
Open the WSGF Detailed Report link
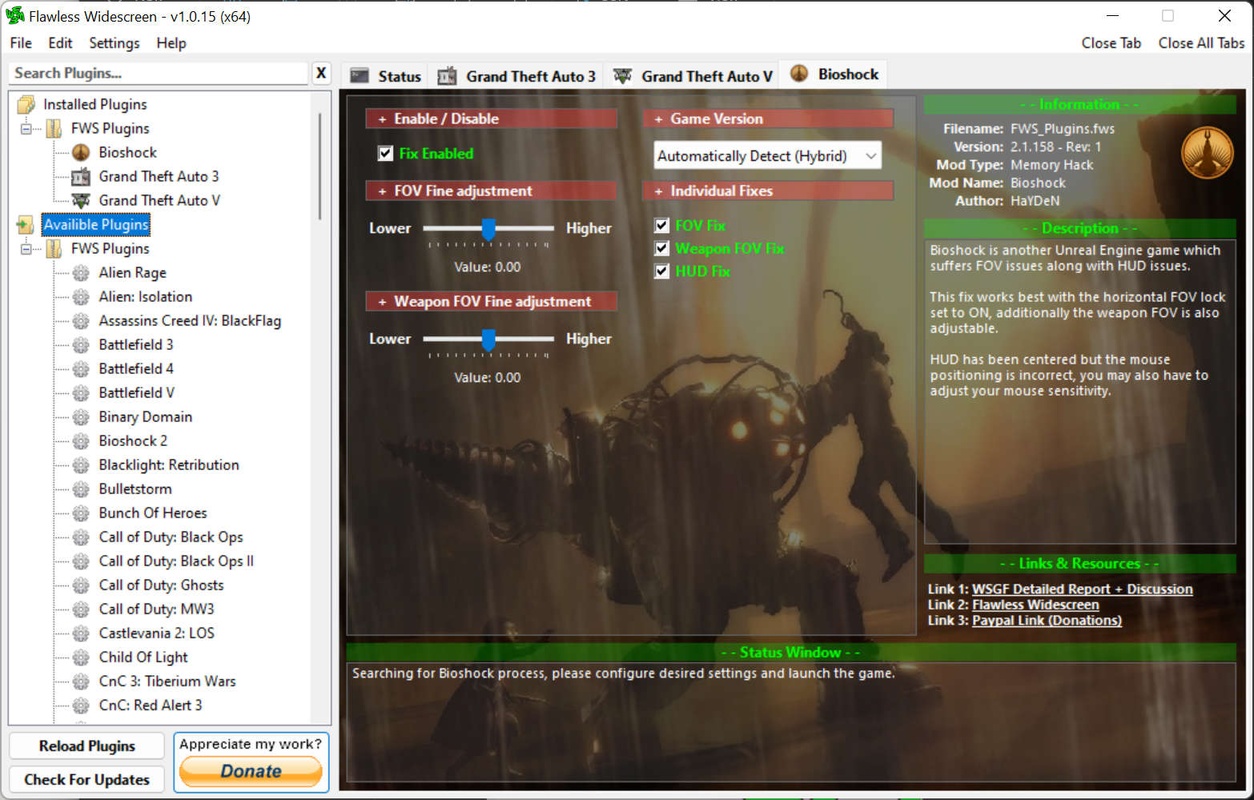[x=1082, y=589]
